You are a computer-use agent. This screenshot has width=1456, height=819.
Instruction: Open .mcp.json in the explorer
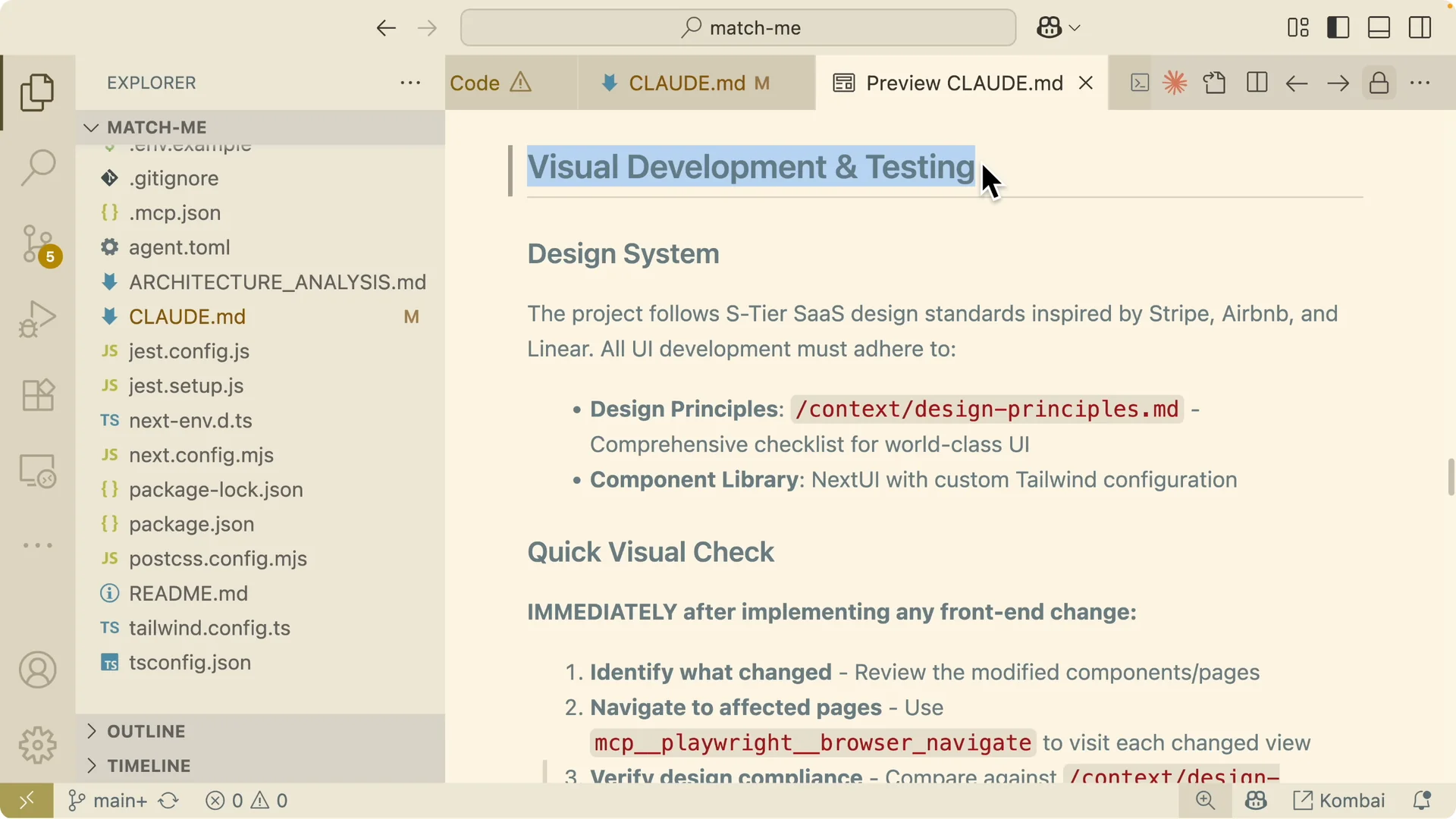[x=260, y=213]
